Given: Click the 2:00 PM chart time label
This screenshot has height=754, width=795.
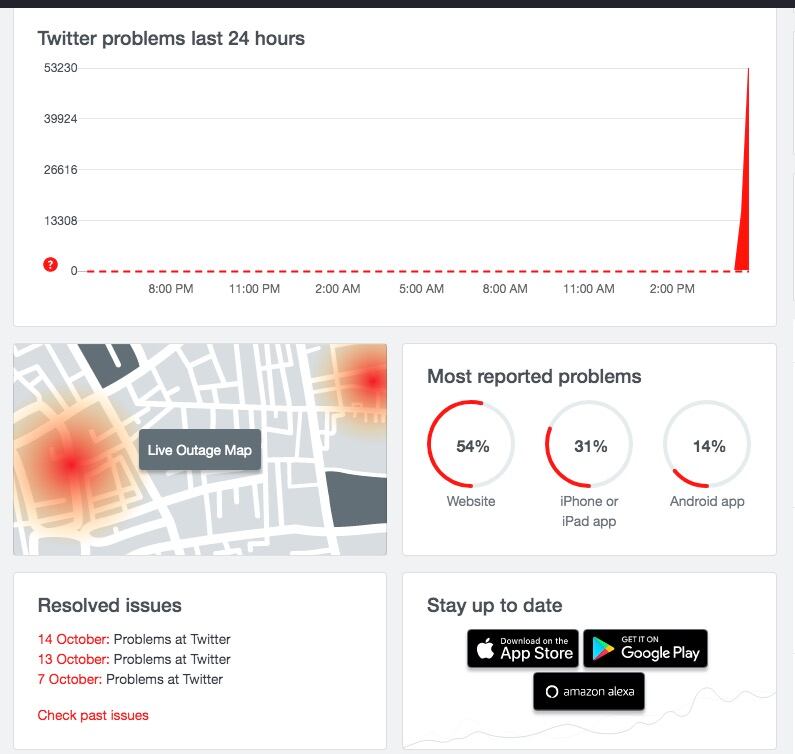Looking at the screenshot, I should click(672, 289).
